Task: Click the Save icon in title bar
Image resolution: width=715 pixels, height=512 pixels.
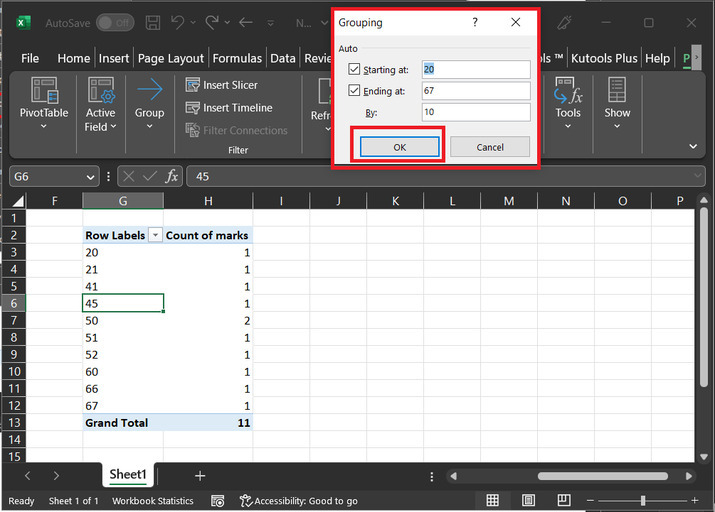Action: 153,22
